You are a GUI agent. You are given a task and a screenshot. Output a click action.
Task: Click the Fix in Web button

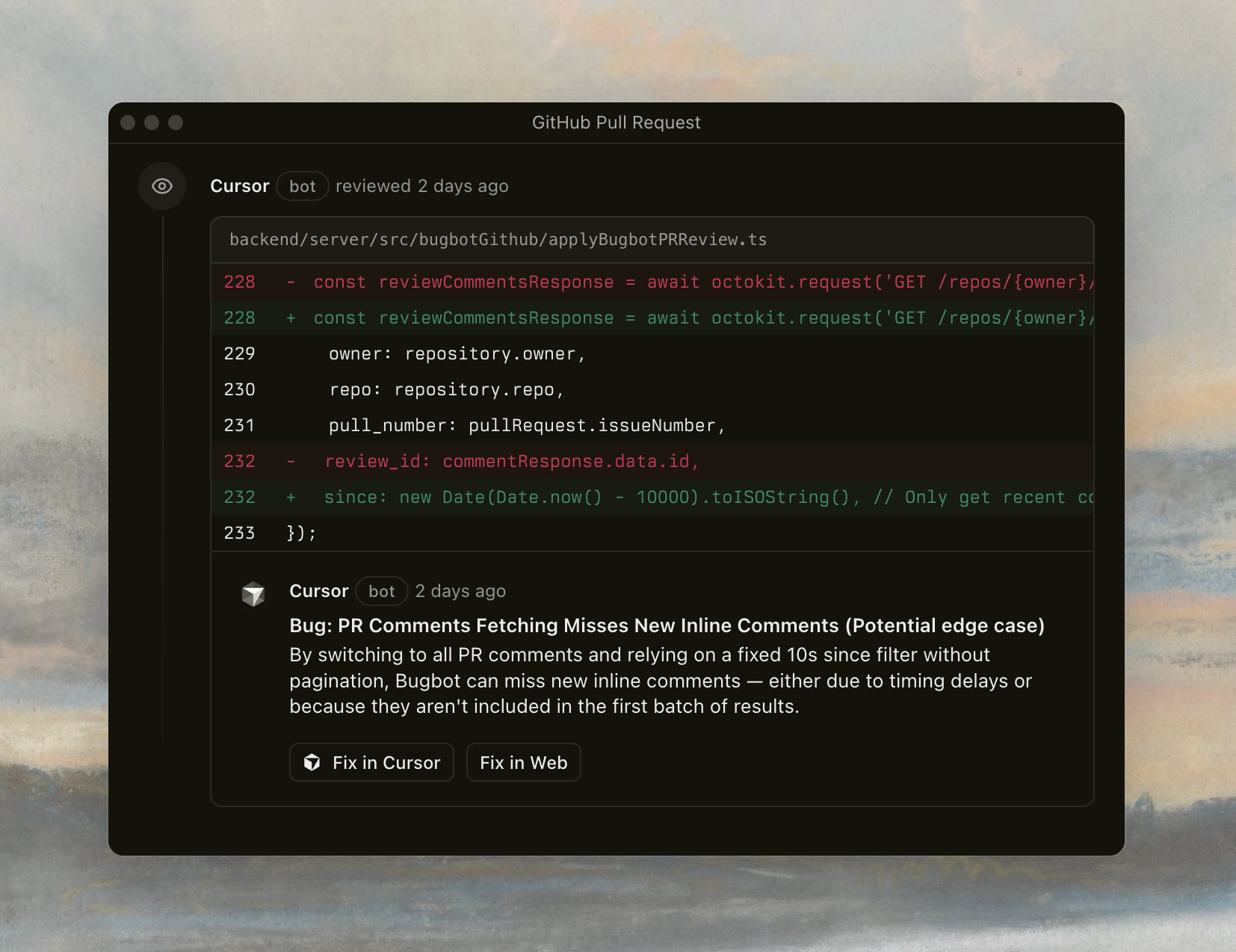point(524,762)
